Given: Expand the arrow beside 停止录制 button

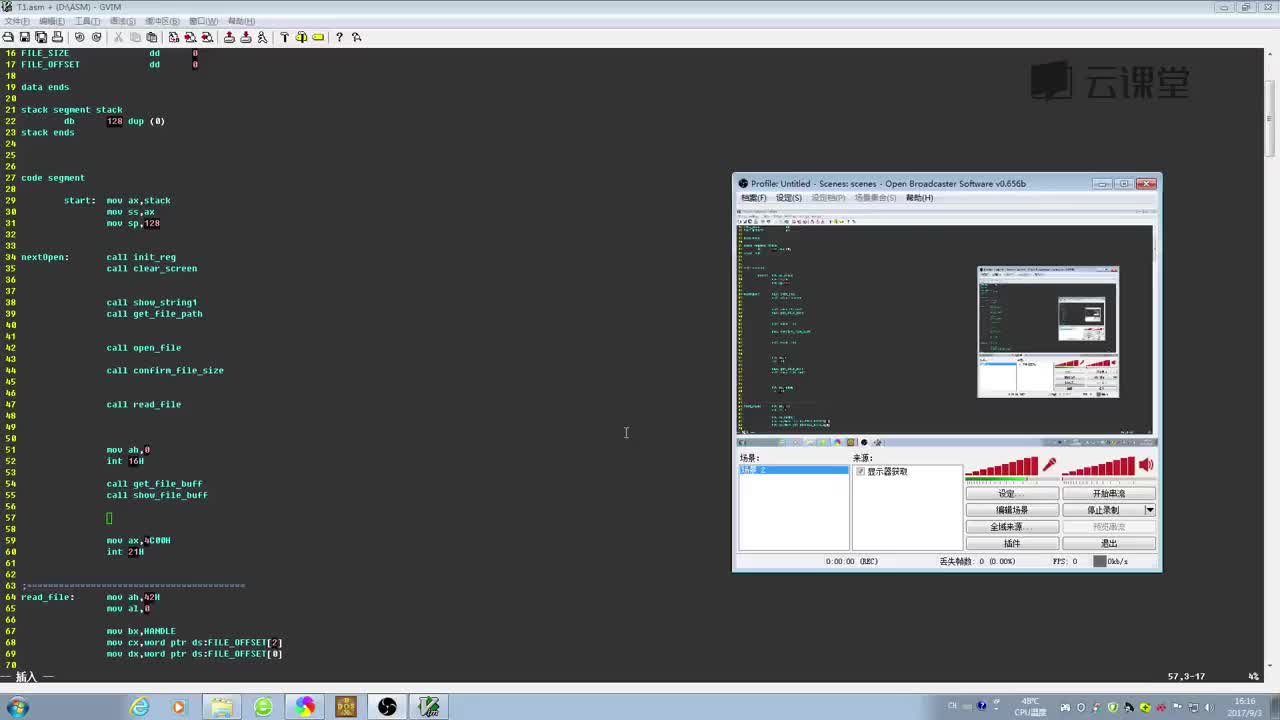Looking at the screenshot, I should click(x=1150, y=510).
